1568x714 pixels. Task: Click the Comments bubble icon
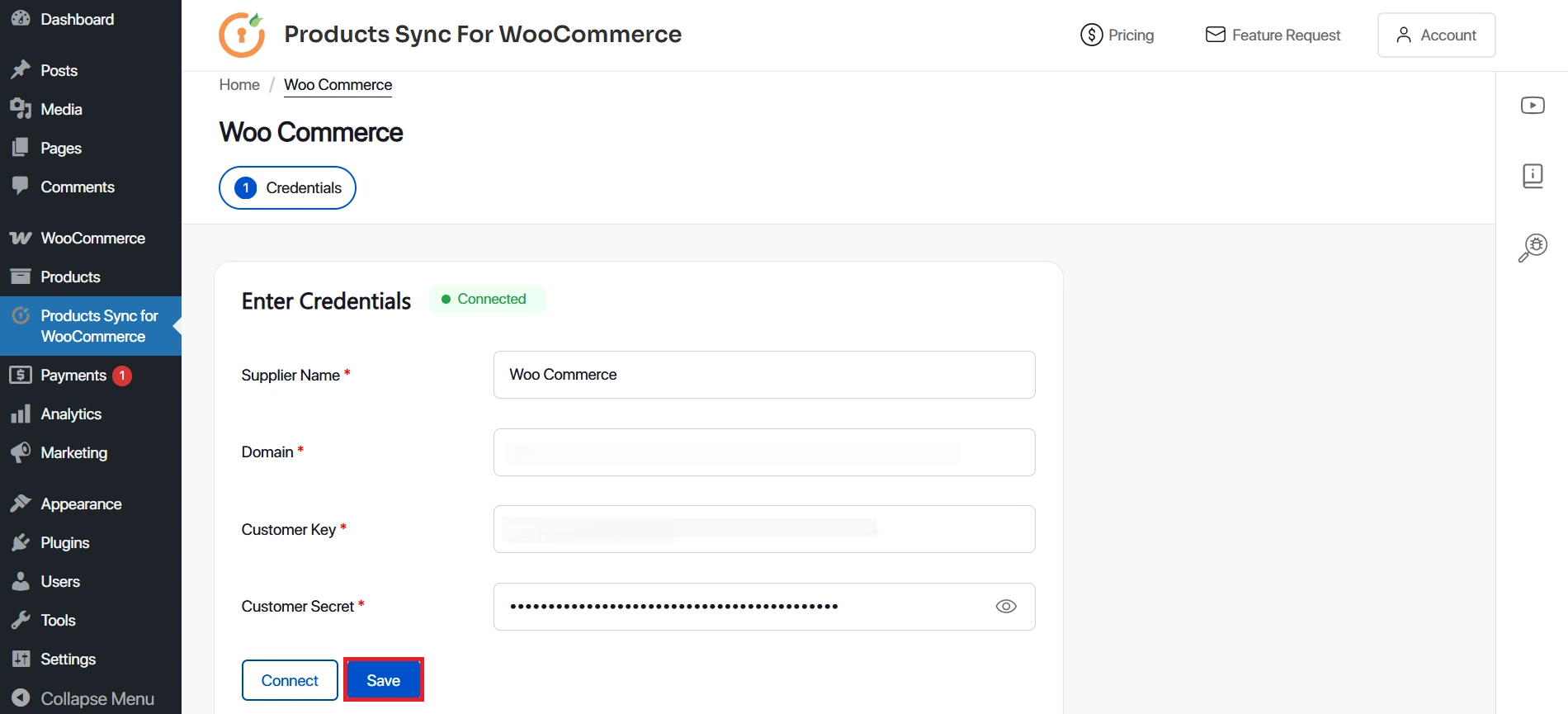21,186
